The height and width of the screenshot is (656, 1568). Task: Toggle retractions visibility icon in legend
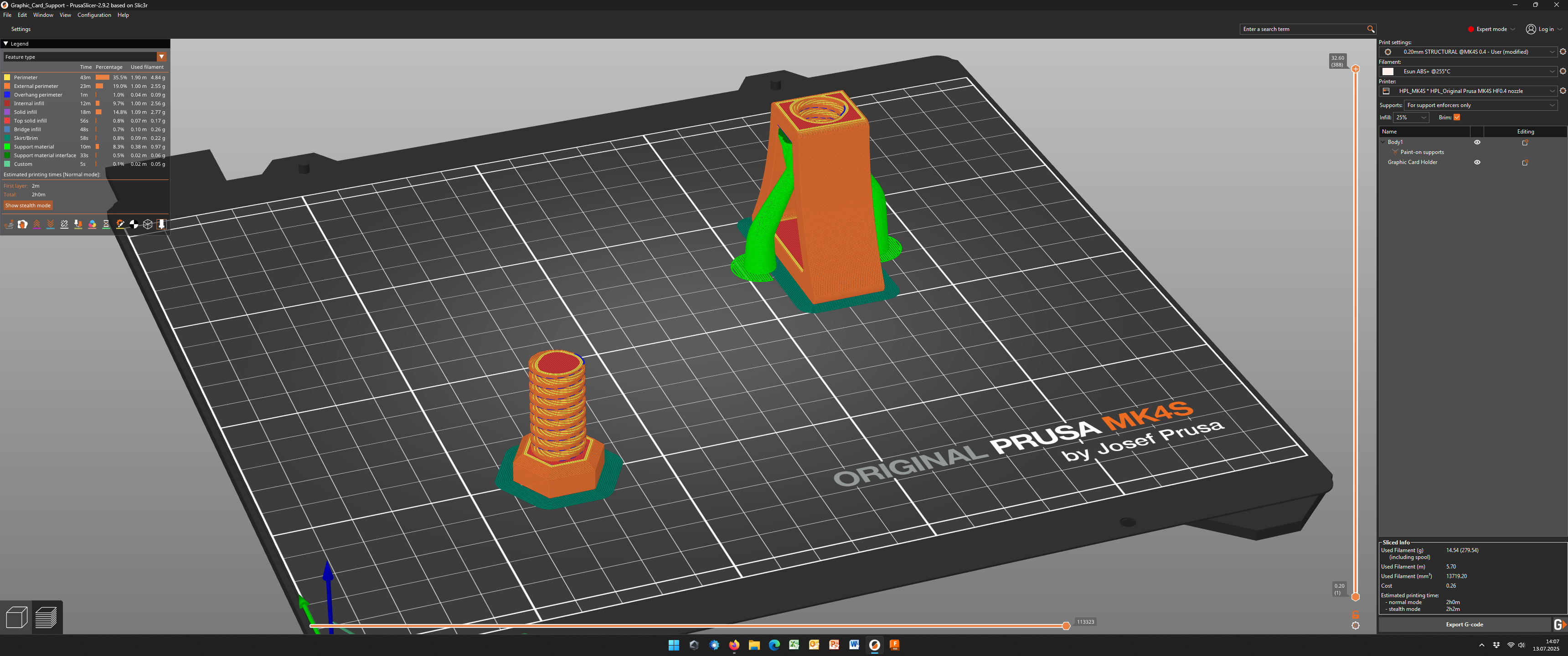coord(36,225)
